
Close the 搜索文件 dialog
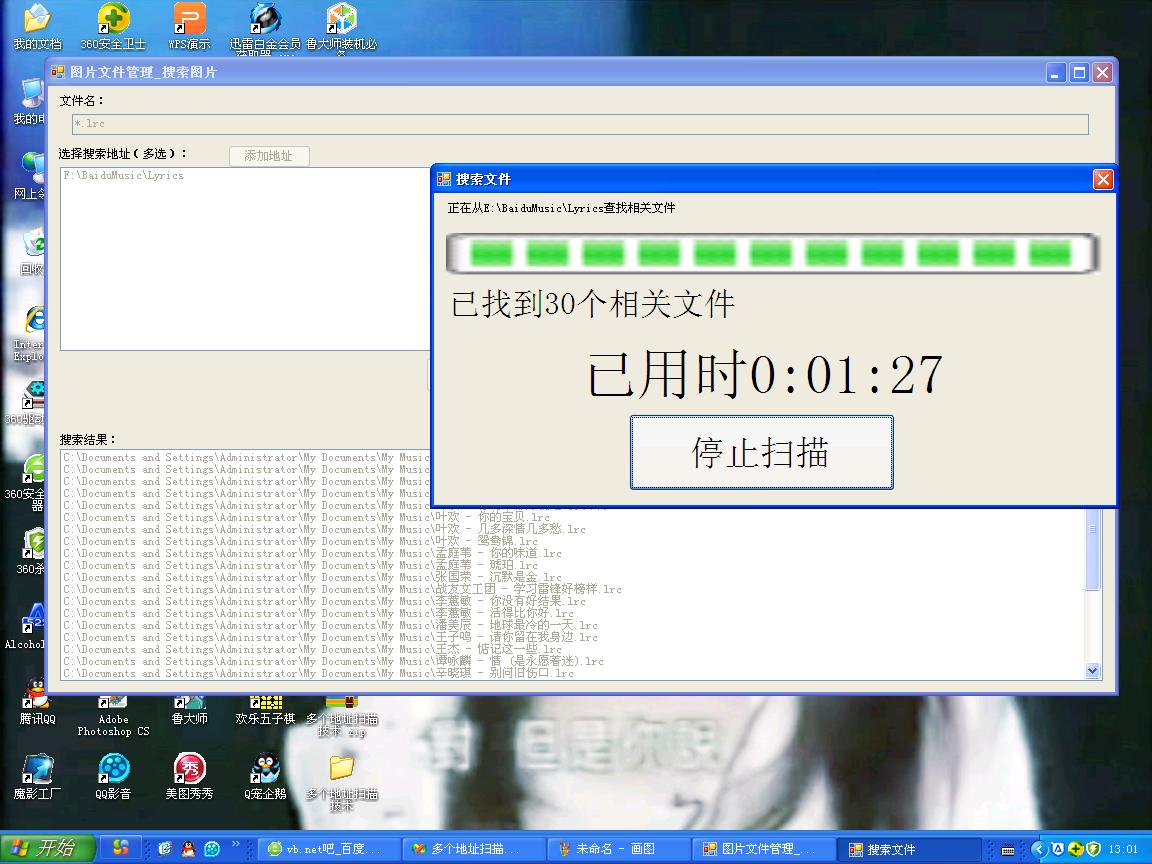click(x=1103, y=179)
